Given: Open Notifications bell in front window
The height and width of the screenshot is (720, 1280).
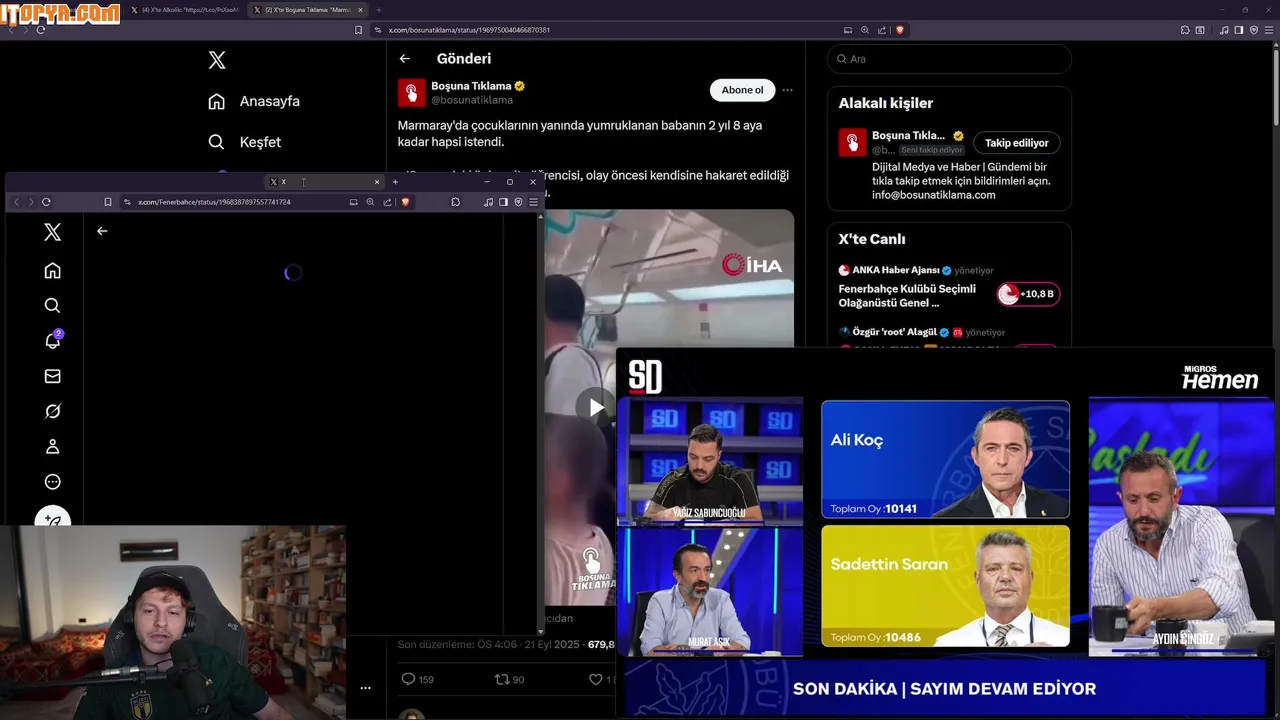Looking at the screenshot, I should (53, 341).
